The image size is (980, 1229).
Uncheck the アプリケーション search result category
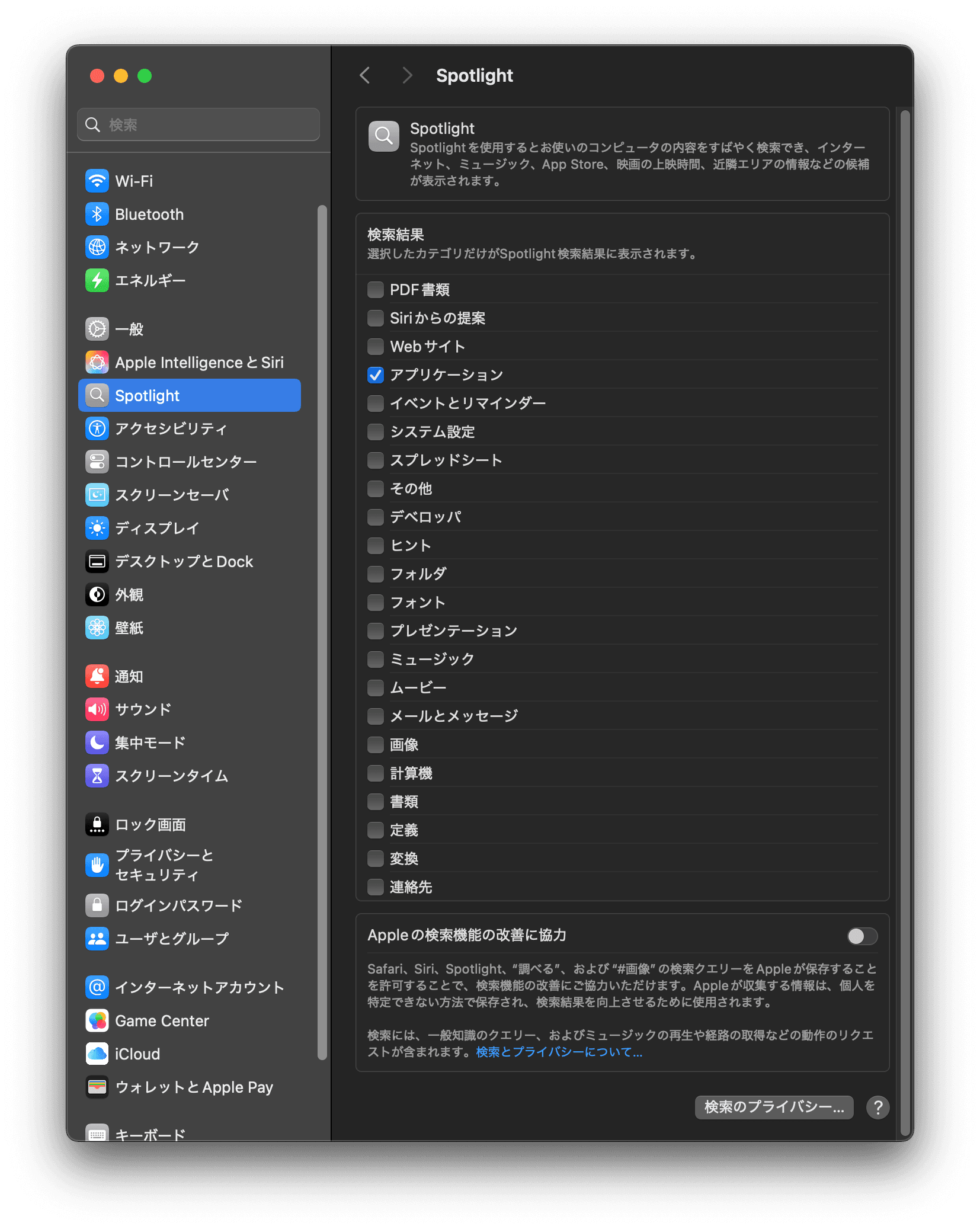click(376, 375)
